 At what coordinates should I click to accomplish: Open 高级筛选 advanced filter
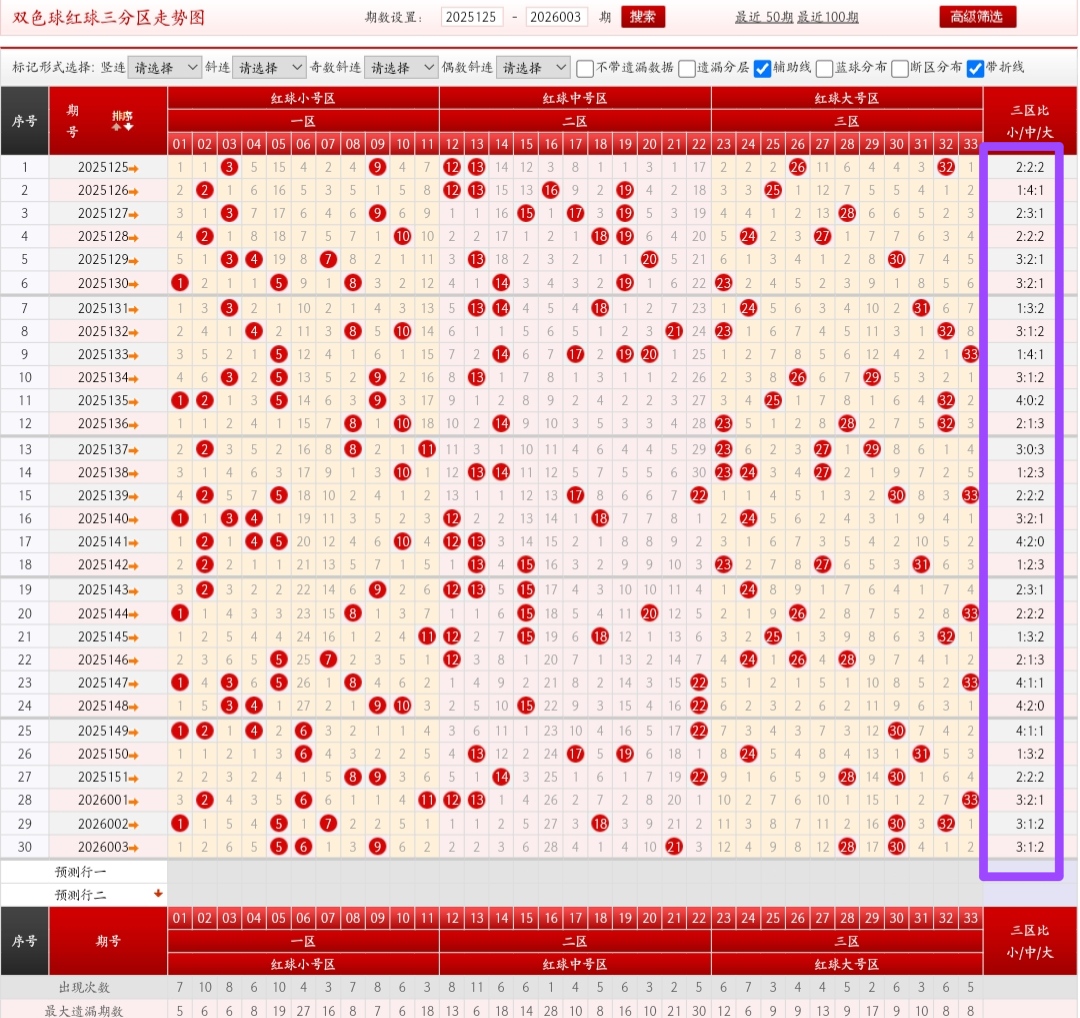[977, 17]
